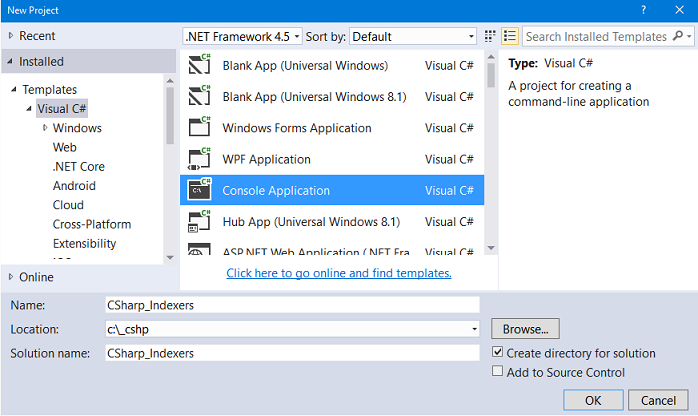Click the Hub App template icon
The height and width of the screenshot is (416, 698).
coord(199,221)
